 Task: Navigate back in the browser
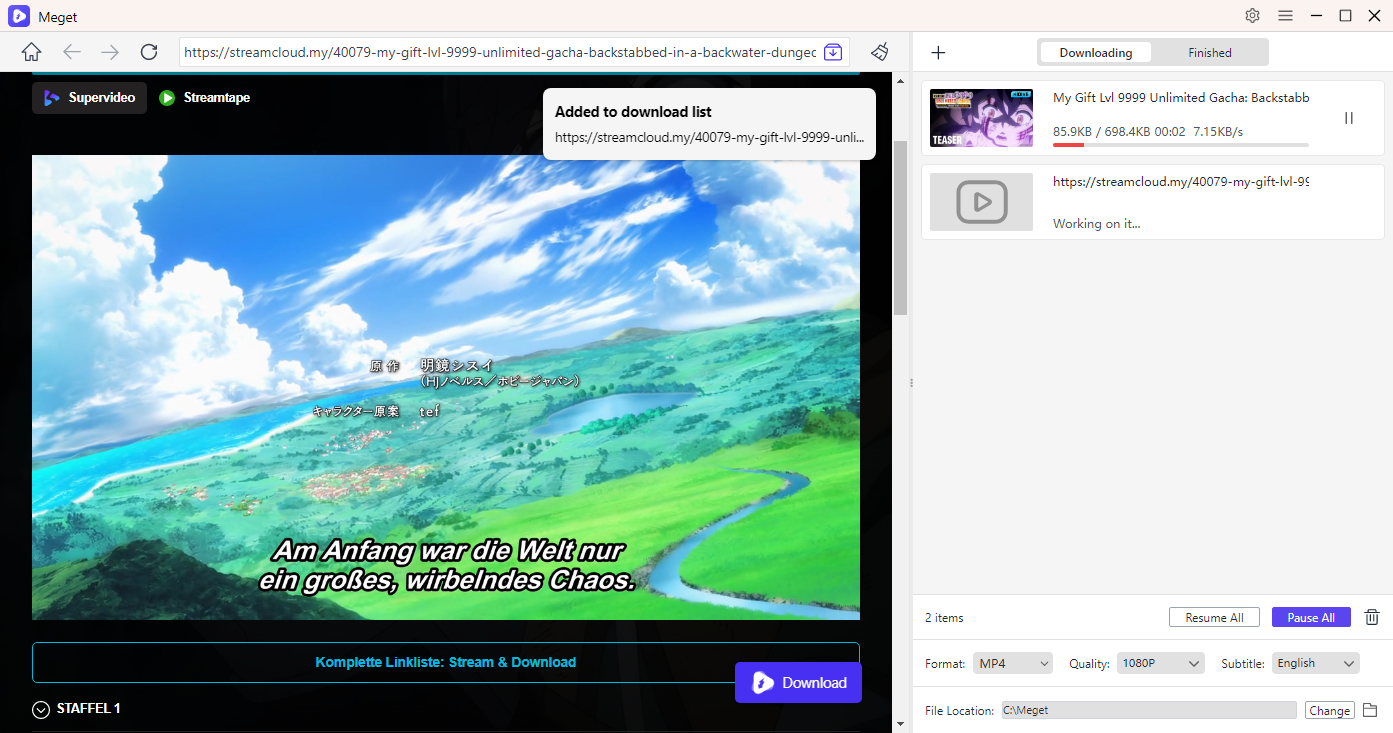pyautogui.click(x=70, y=51)
